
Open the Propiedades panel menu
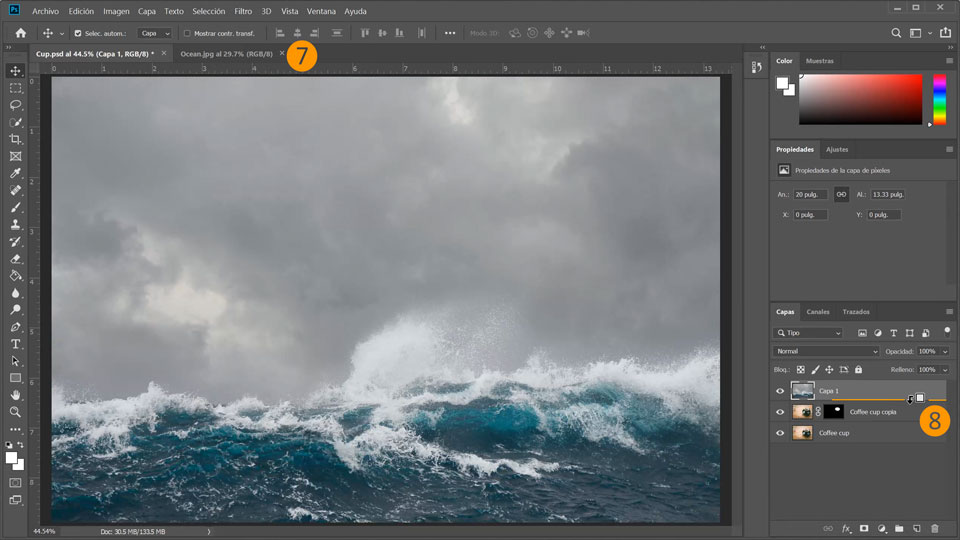949,149
